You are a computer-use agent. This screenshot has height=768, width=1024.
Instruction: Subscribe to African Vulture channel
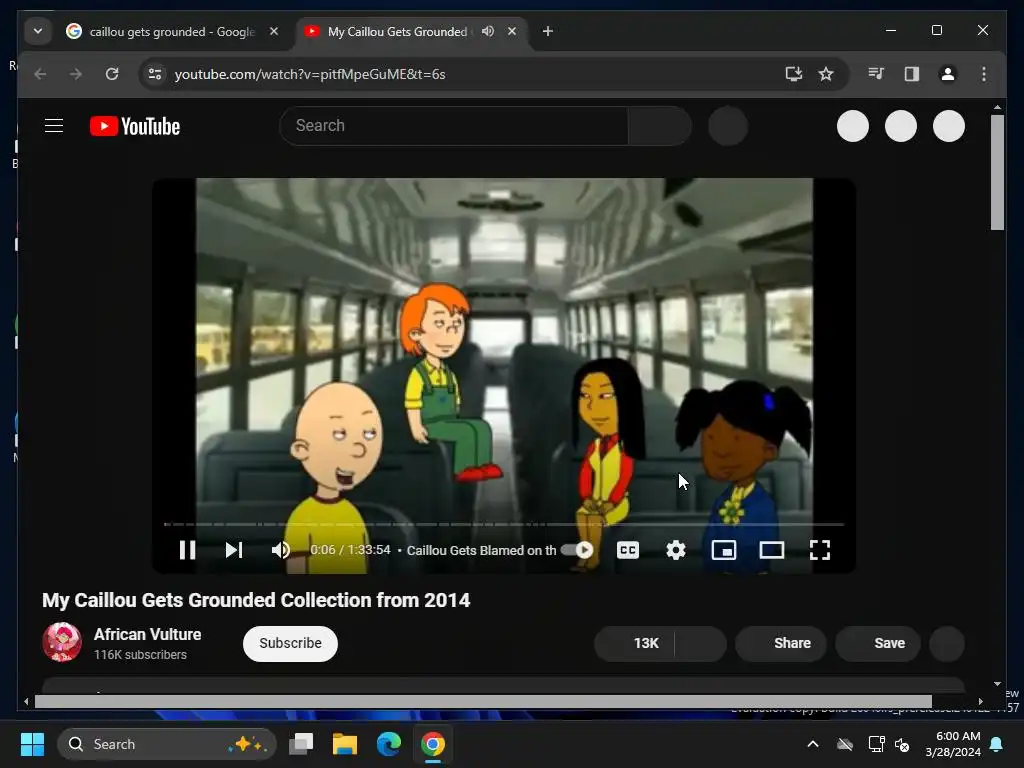290,643
